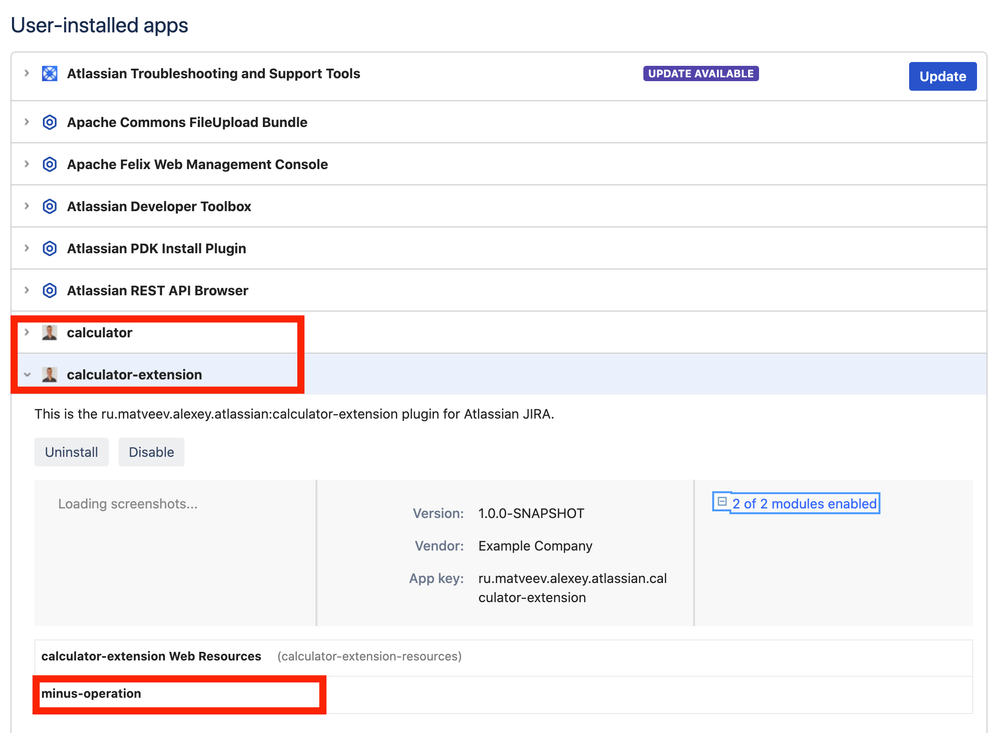Click the Apache Commons FileUpload Bundle icon

pyautogui.click(x=50, y=122)
